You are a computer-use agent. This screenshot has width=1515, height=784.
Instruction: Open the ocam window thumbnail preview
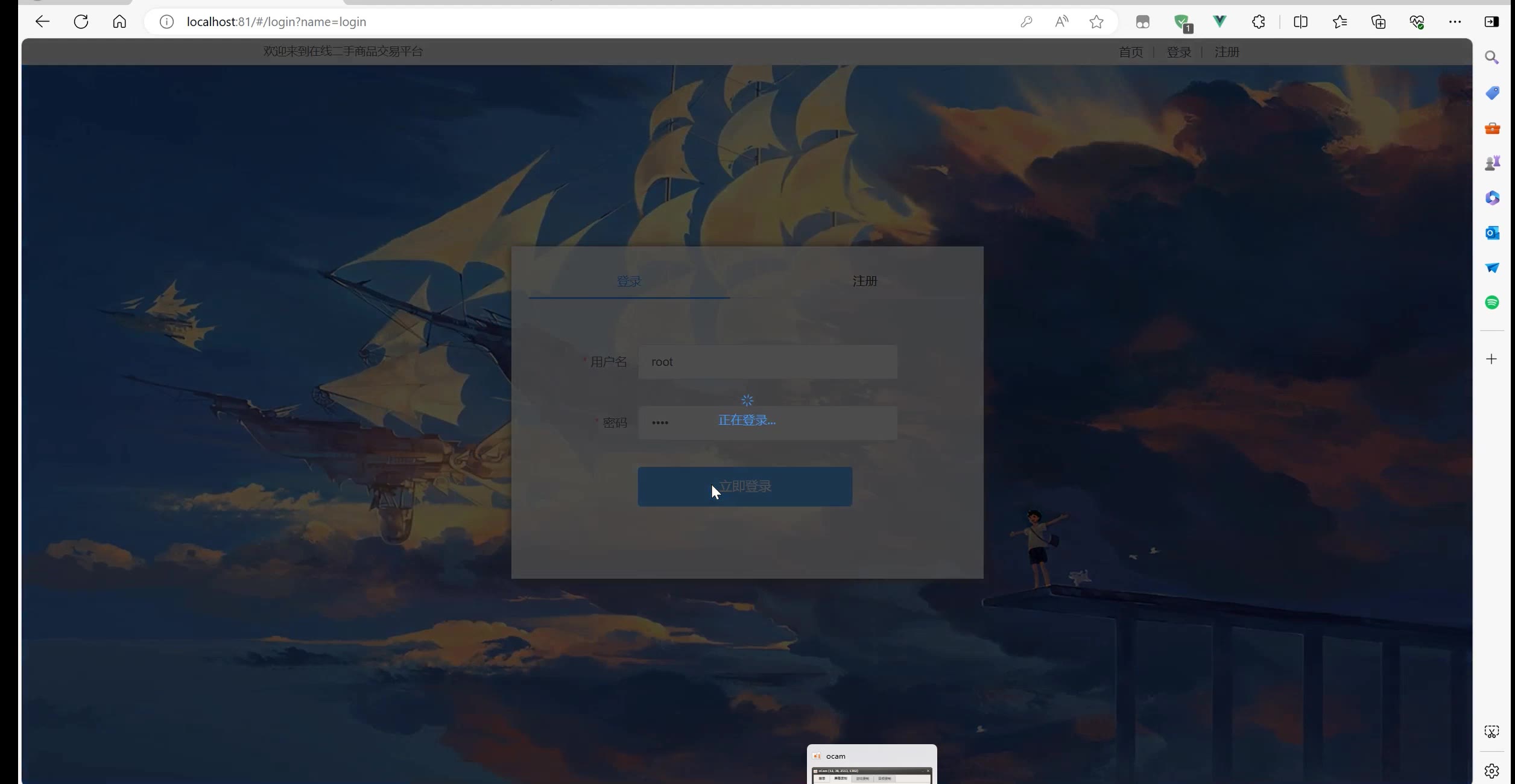[872, 764]
